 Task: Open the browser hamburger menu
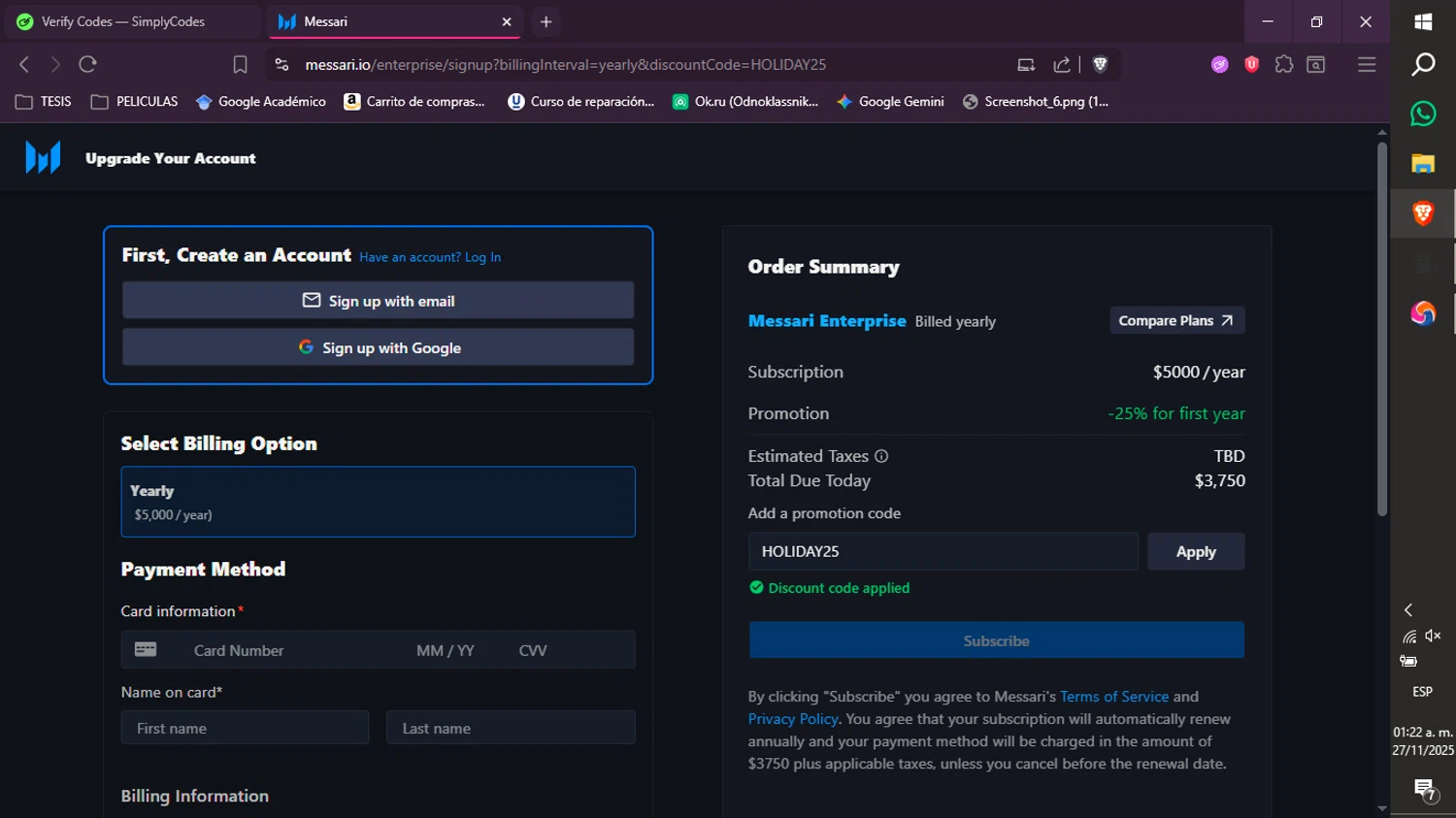[x=1367, y=64]
